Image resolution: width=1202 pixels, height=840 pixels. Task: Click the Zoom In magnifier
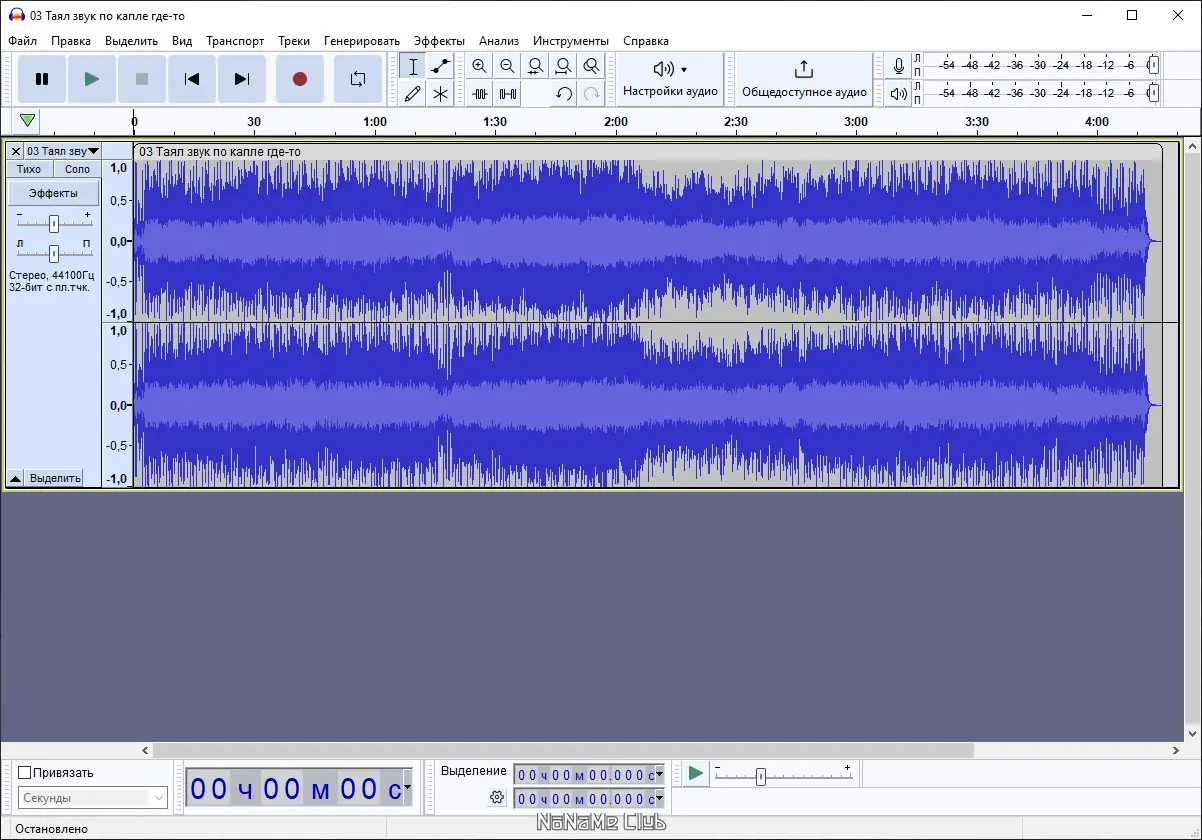pos(480,67)
